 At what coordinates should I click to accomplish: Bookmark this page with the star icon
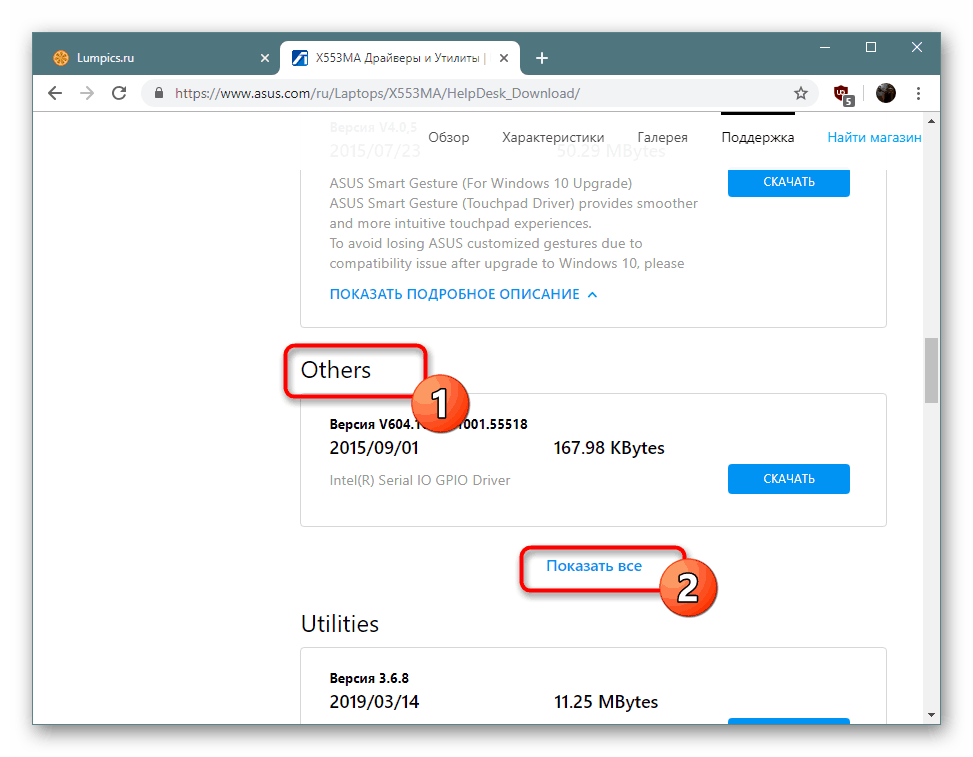[x=800, y=93]
